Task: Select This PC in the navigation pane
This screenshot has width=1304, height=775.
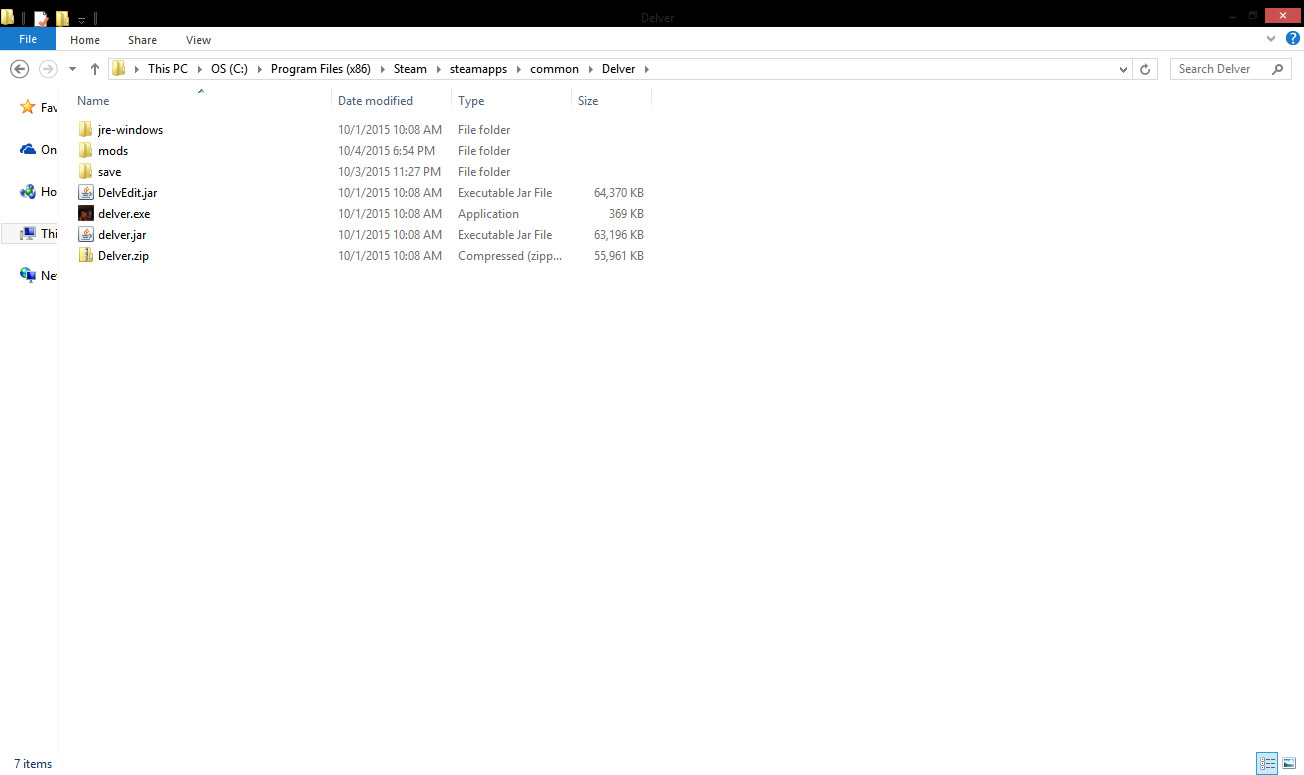Action: tap(28, 234)
